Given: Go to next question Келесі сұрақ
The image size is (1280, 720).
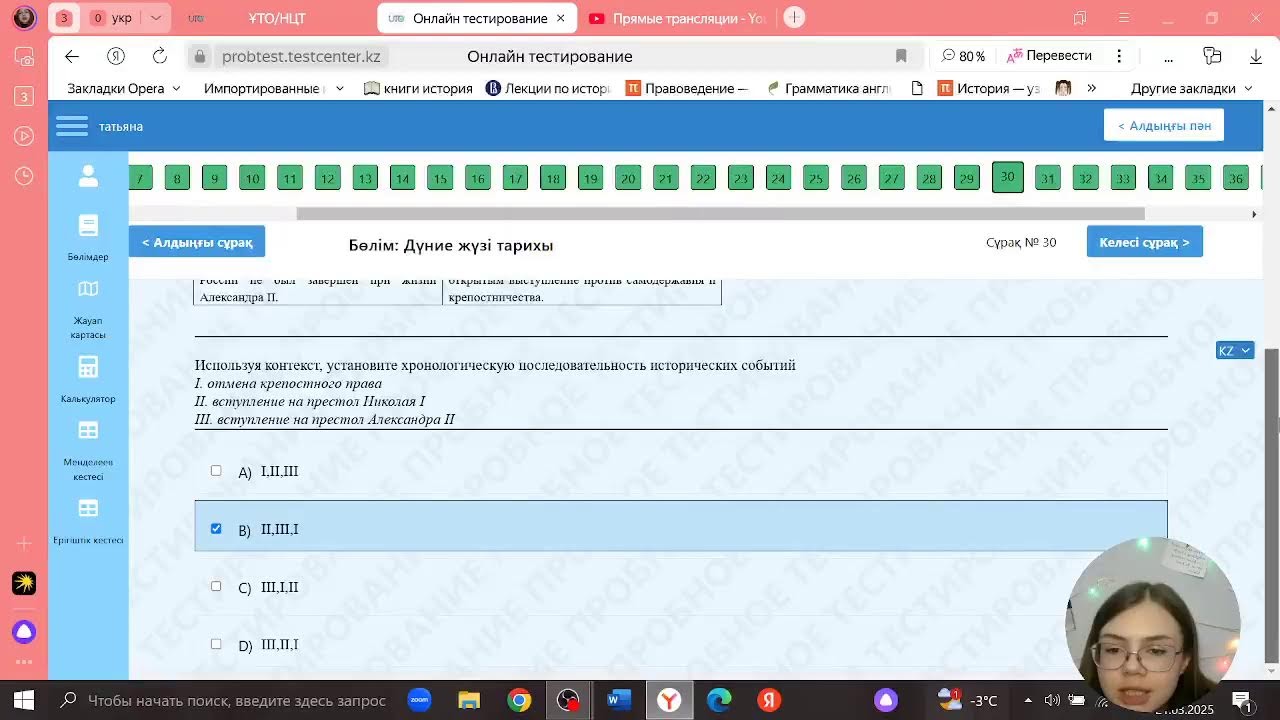Looking at the screenshot, I should pyautogui.click(x=1144, y=242).
